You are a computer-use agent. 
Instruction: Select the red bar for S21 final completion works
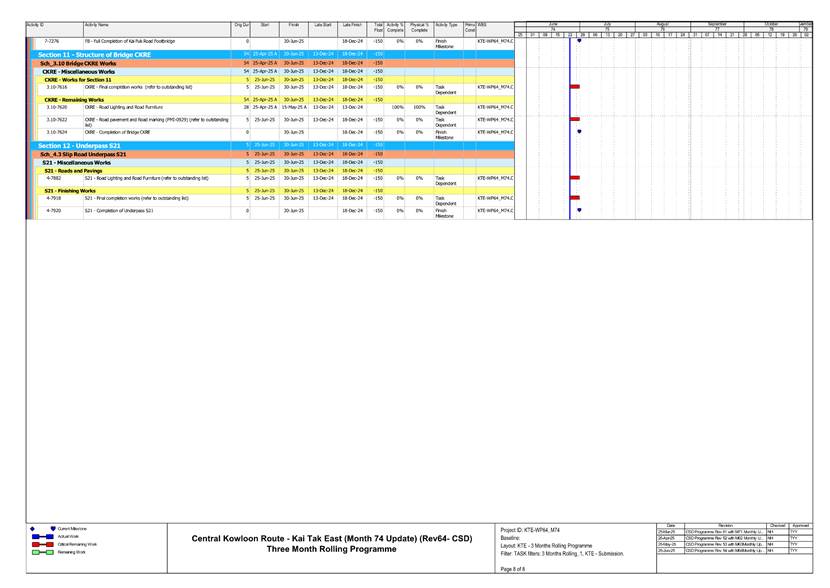pyautogui.click(x=574, y=197)
